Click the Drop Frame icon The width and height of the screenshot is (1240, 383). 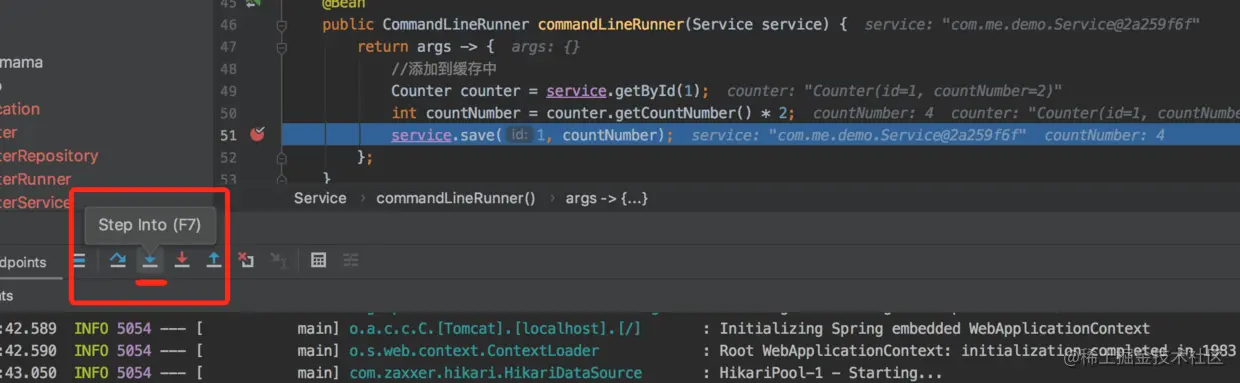coord(246,260)
